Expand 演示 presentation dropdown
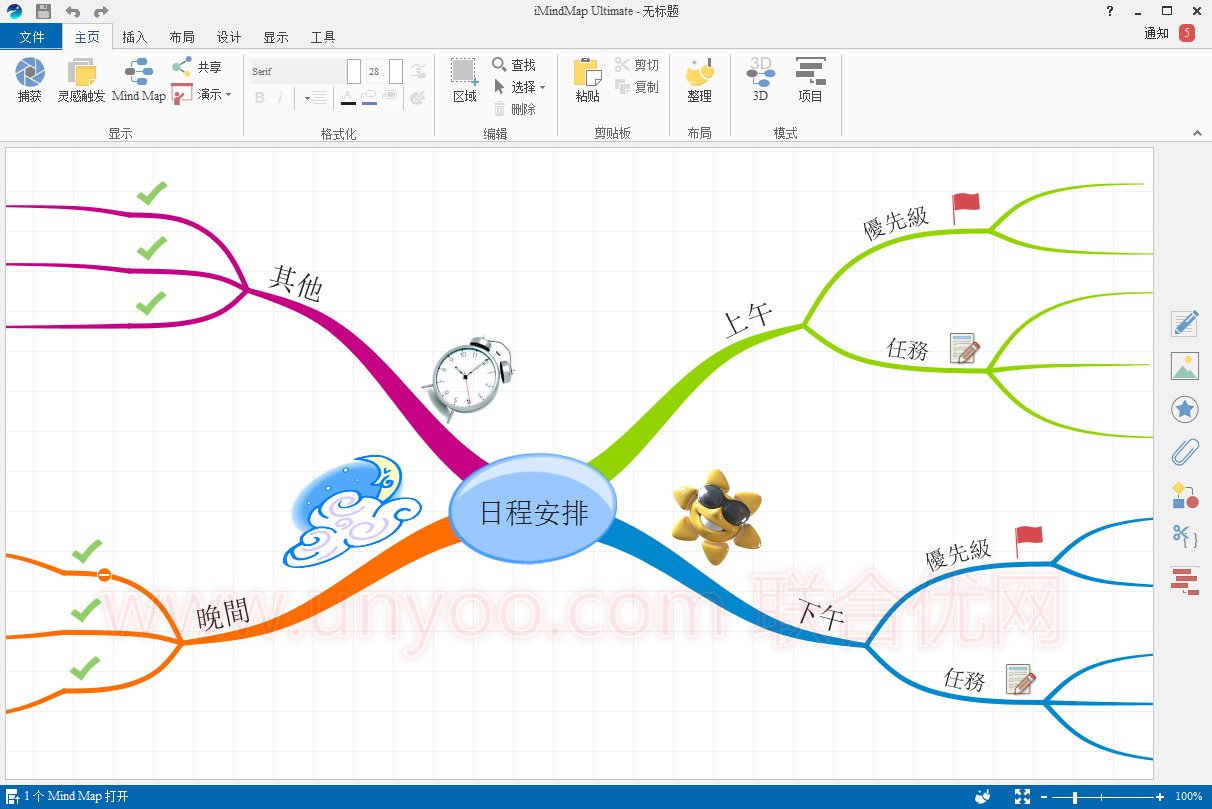 pos(228,94)
